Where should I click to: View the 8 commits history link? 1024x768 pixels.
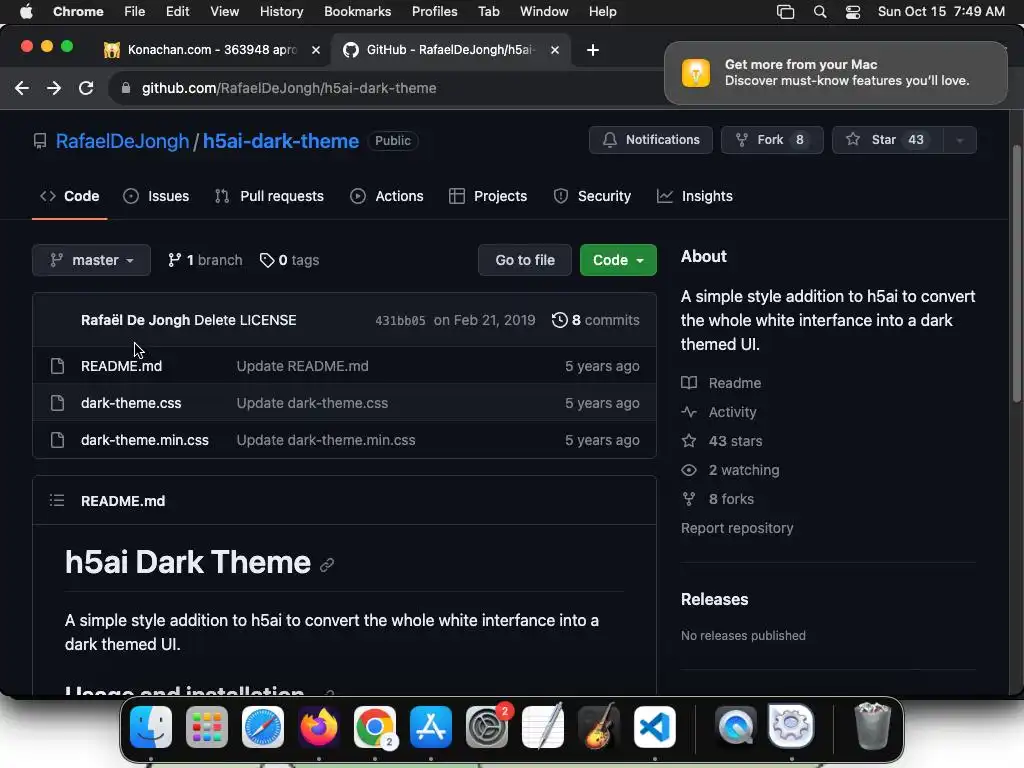click(x=596, y=320)
